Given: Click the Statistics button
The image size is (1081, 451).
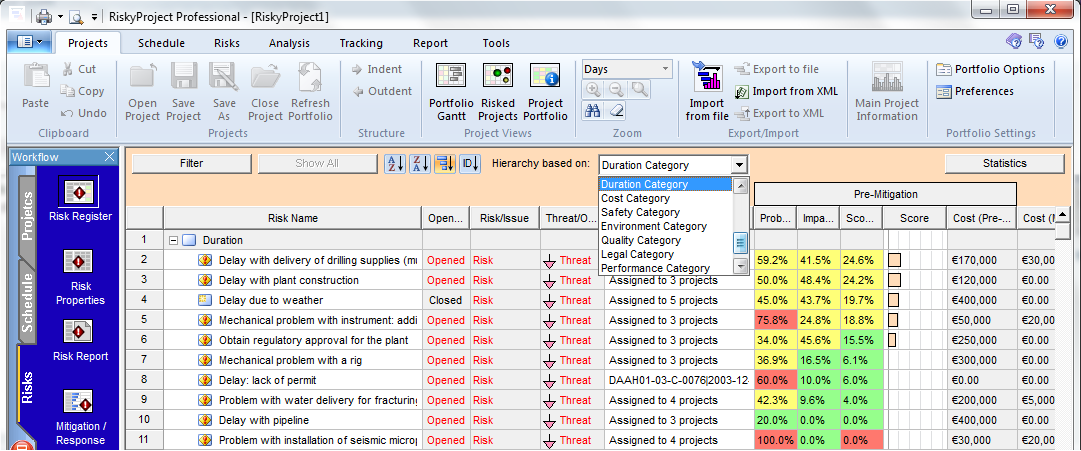Looking at the screenshot, I should point(1004,163).
